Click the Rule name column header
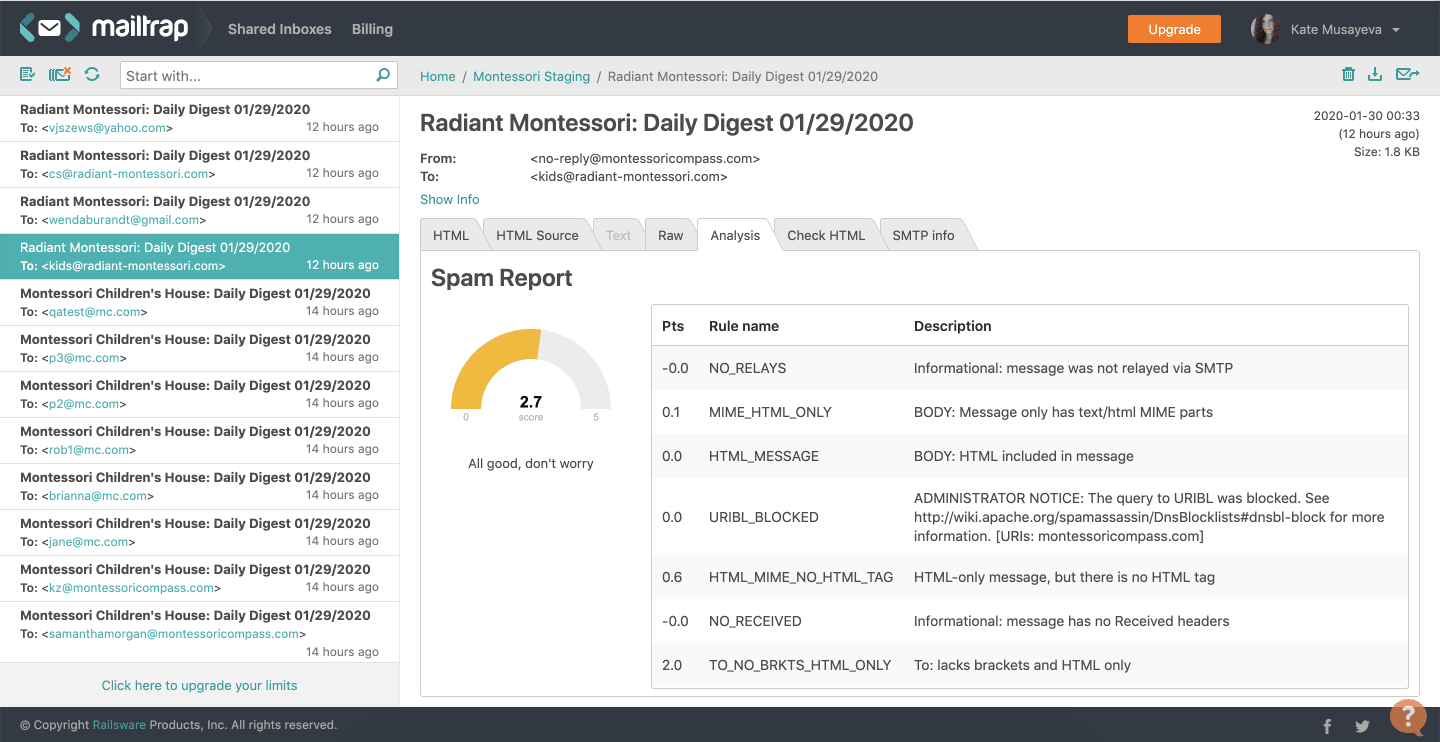This screenshot has width=1440, height=742. [x=744, y=326]
